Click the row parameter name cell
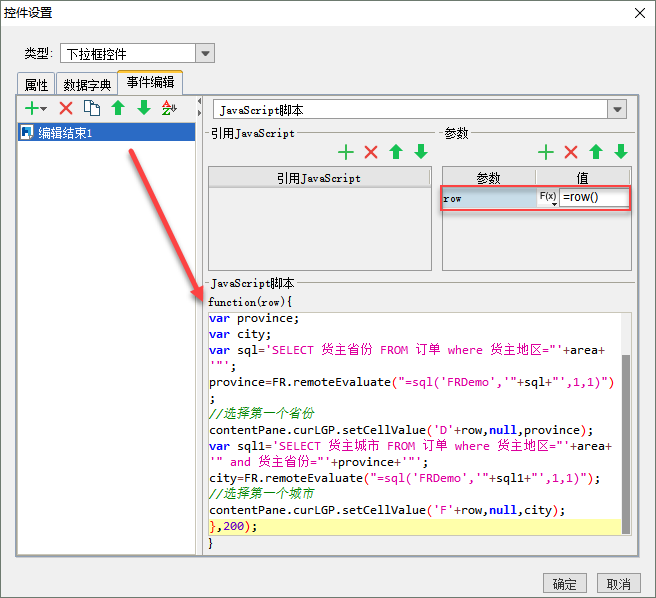The image size is (656, 598). (489, 198)
